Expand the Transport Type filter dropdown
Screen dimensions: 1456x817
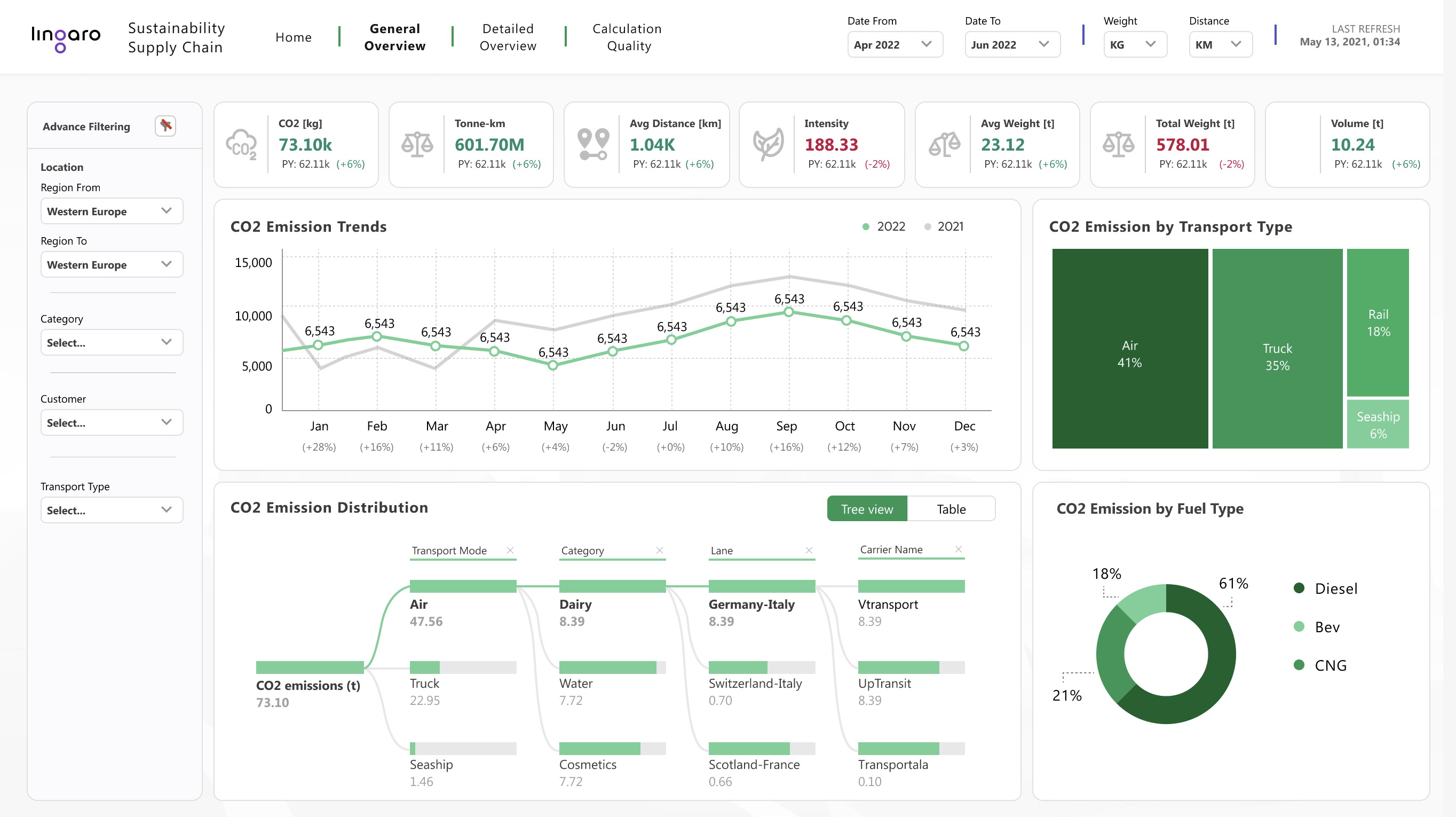click(x=112, y=510)
